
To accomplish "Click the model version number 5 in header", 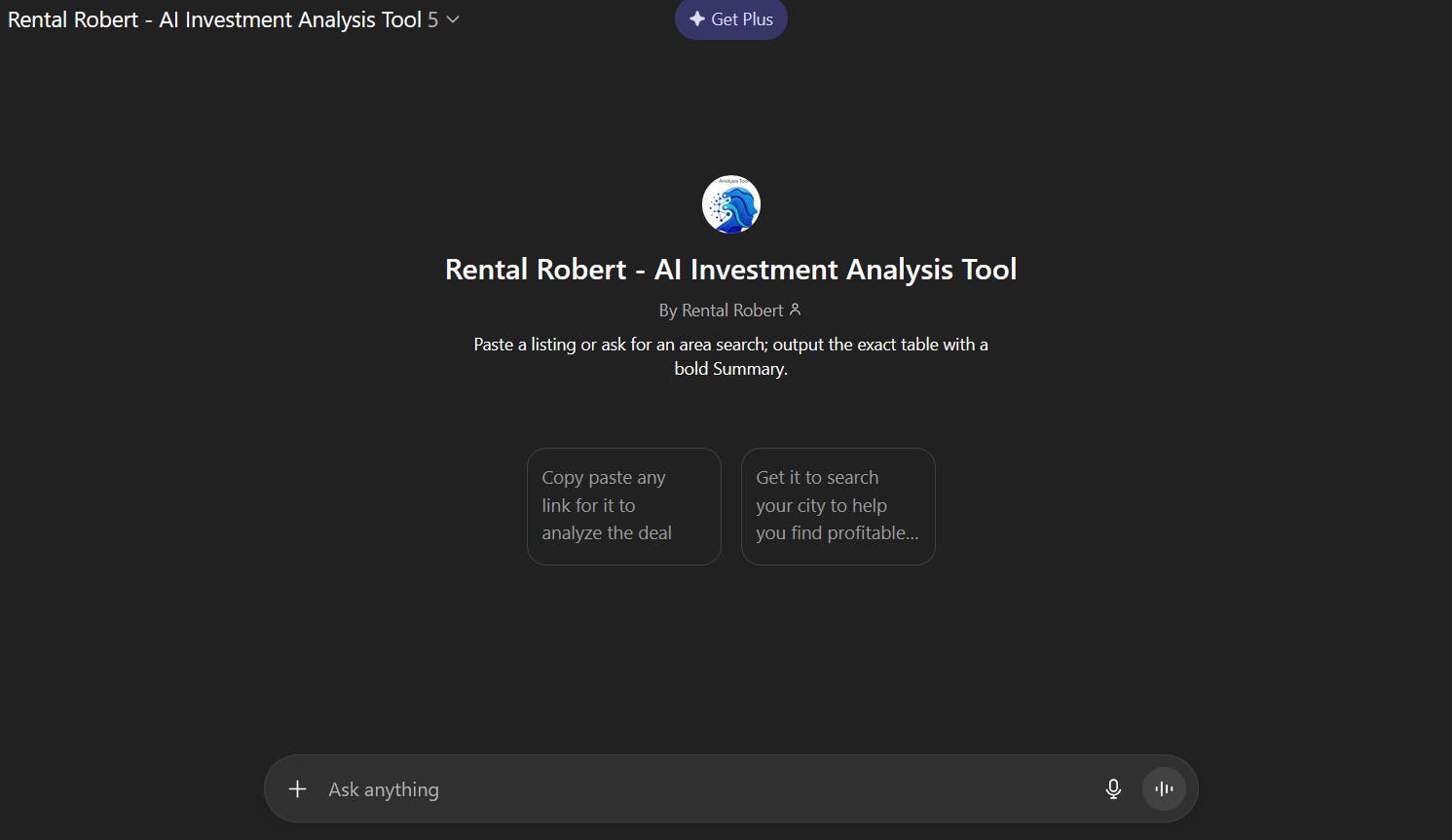I will [432, 19].
